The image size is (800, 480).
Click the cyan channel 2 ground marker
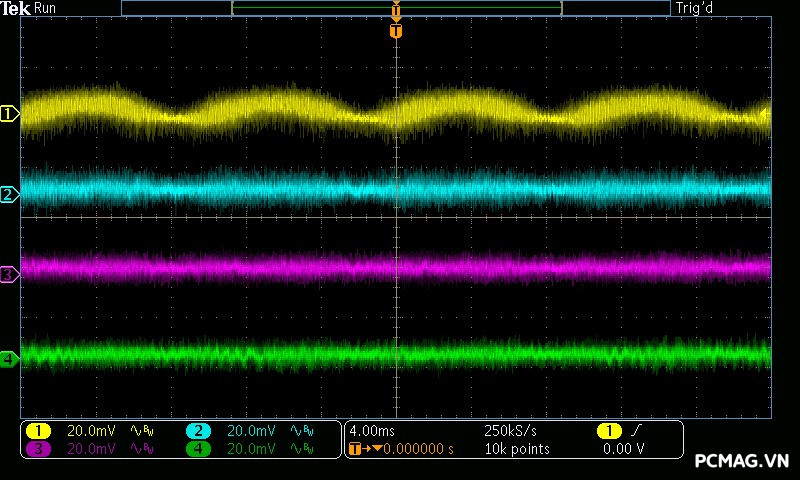point(9,194)
